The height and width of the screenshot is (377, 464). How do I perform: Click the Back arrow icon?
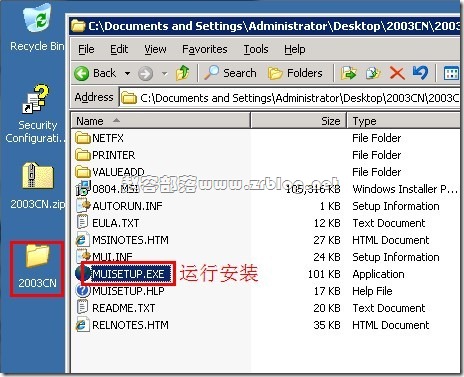coord(82,73)
